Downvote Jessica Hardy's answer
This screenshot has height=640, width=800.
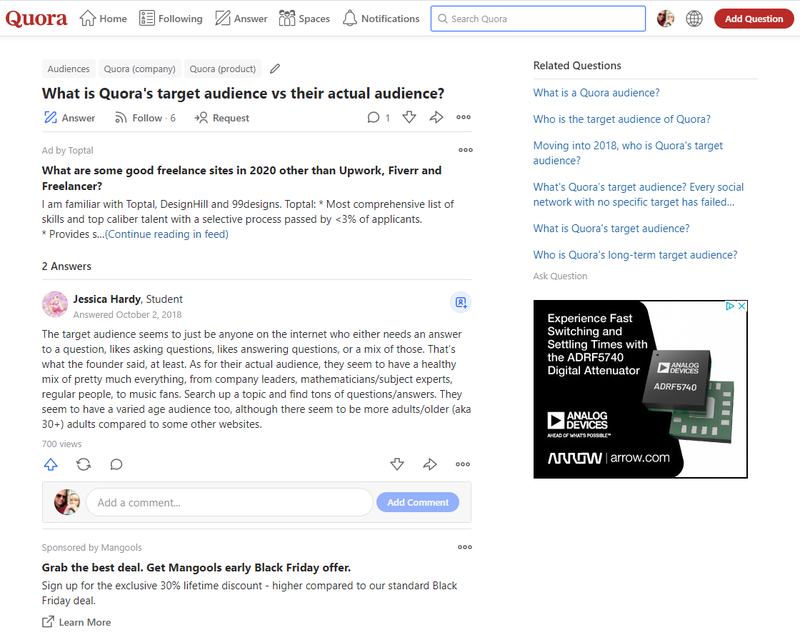point(397,464)
